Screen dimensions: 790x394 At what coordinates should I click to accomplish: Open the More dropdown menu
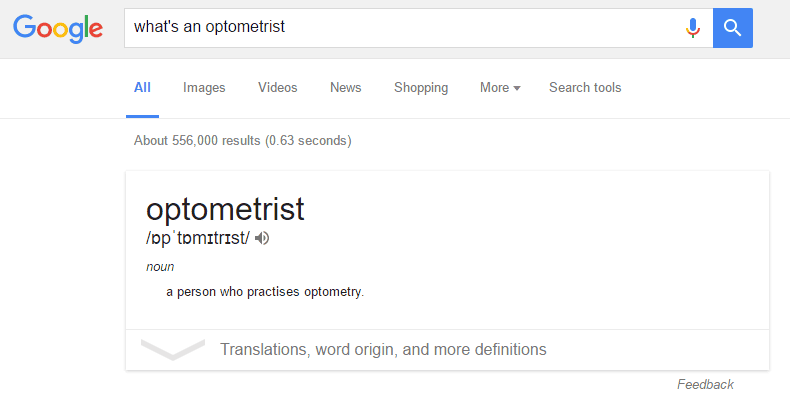[500, 88]
